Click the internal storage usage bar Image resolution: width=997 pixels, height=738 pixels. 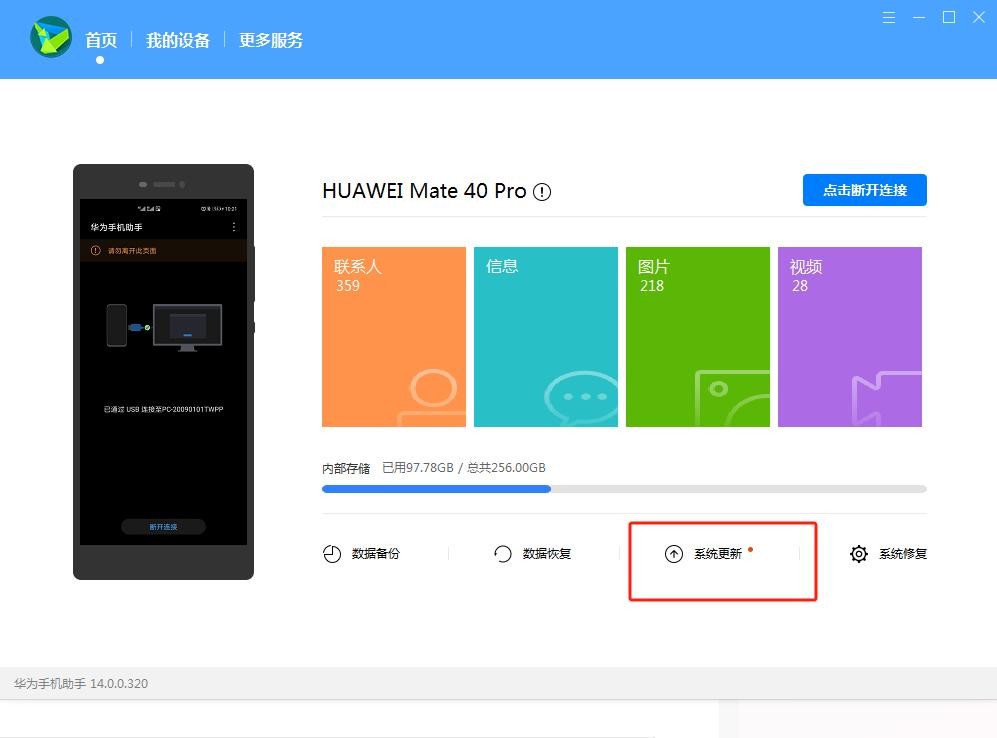tap(624, 489)
